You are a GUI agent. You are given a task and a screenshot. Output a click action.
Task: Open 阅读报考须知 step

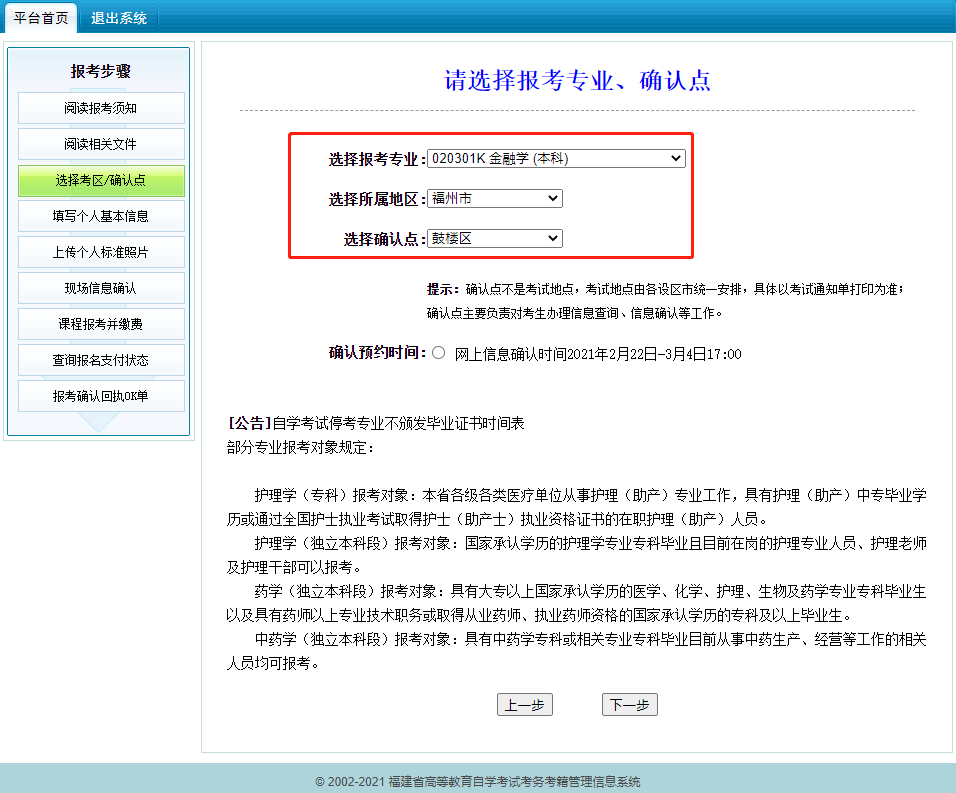pyautogui.click(x=101, y=108)
